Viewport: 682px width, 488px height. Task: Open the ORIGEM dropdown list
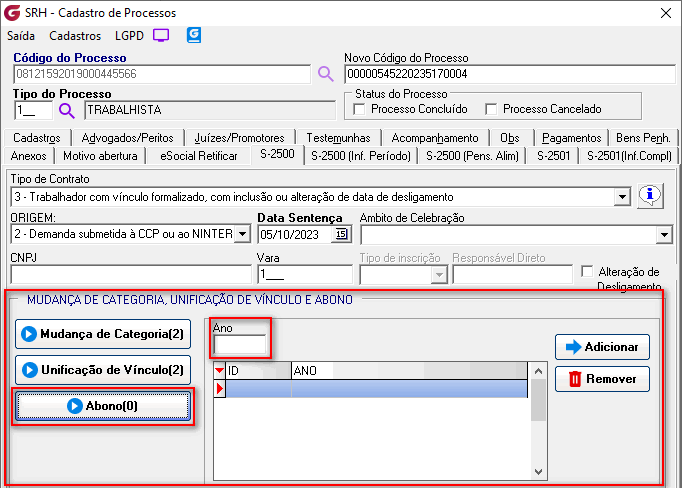point(241,234)
